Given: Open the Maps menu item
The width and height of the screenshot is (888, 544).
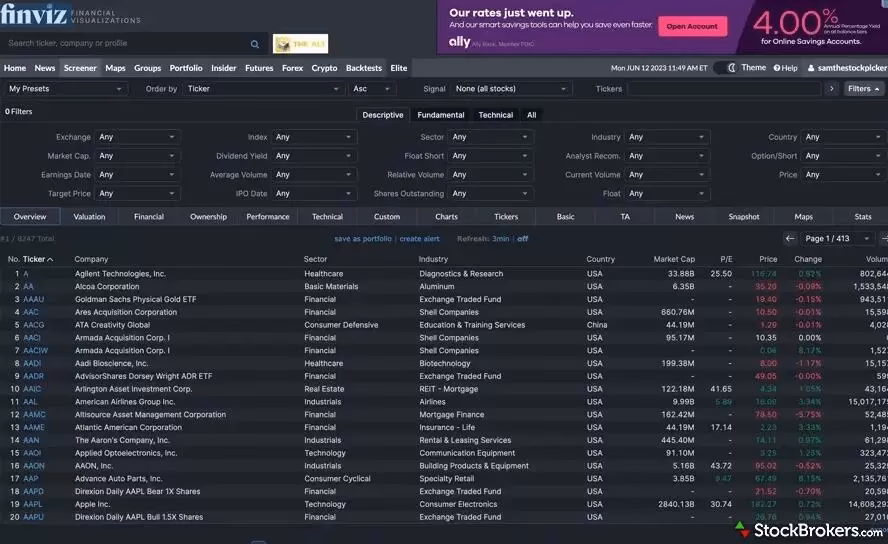Looking at the screenshot, I should click(x=115, y=68).
